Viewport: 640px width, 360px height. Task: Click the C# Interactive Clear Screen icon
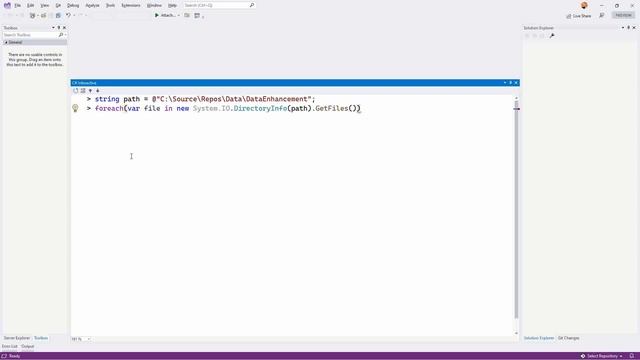[x=83, y=91]
